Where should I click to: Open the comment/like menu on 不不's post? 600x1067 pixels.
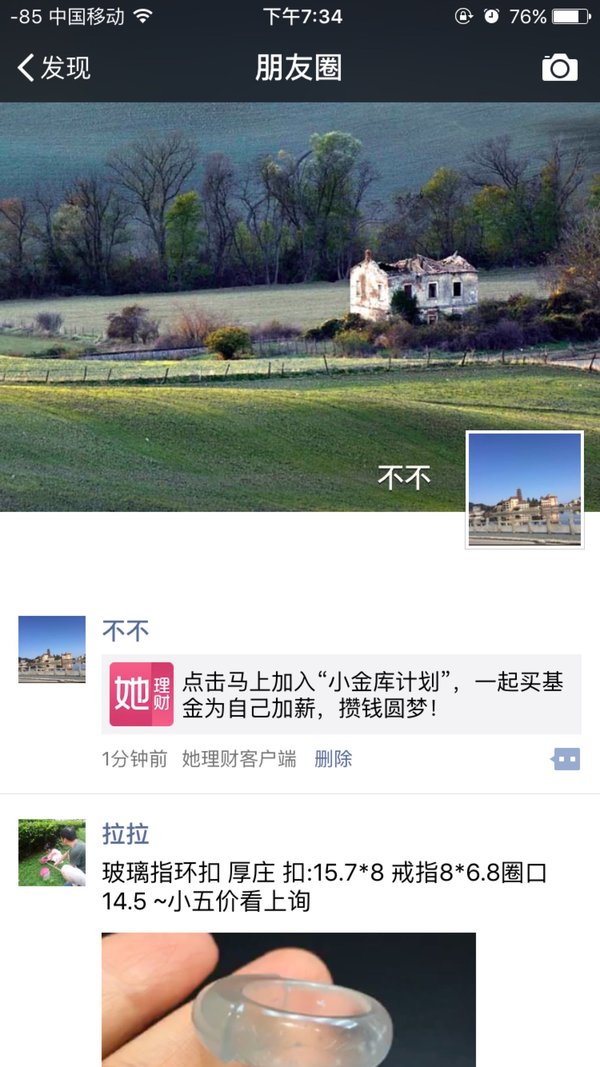(566, 759)
